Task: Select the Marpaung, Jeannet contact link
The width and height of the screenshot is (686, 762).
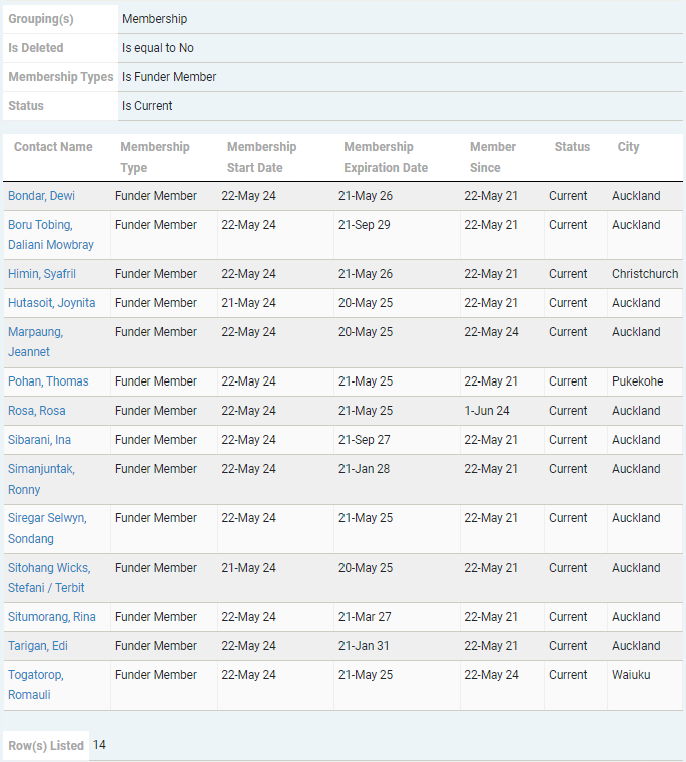Action: [x=35, y=342]
